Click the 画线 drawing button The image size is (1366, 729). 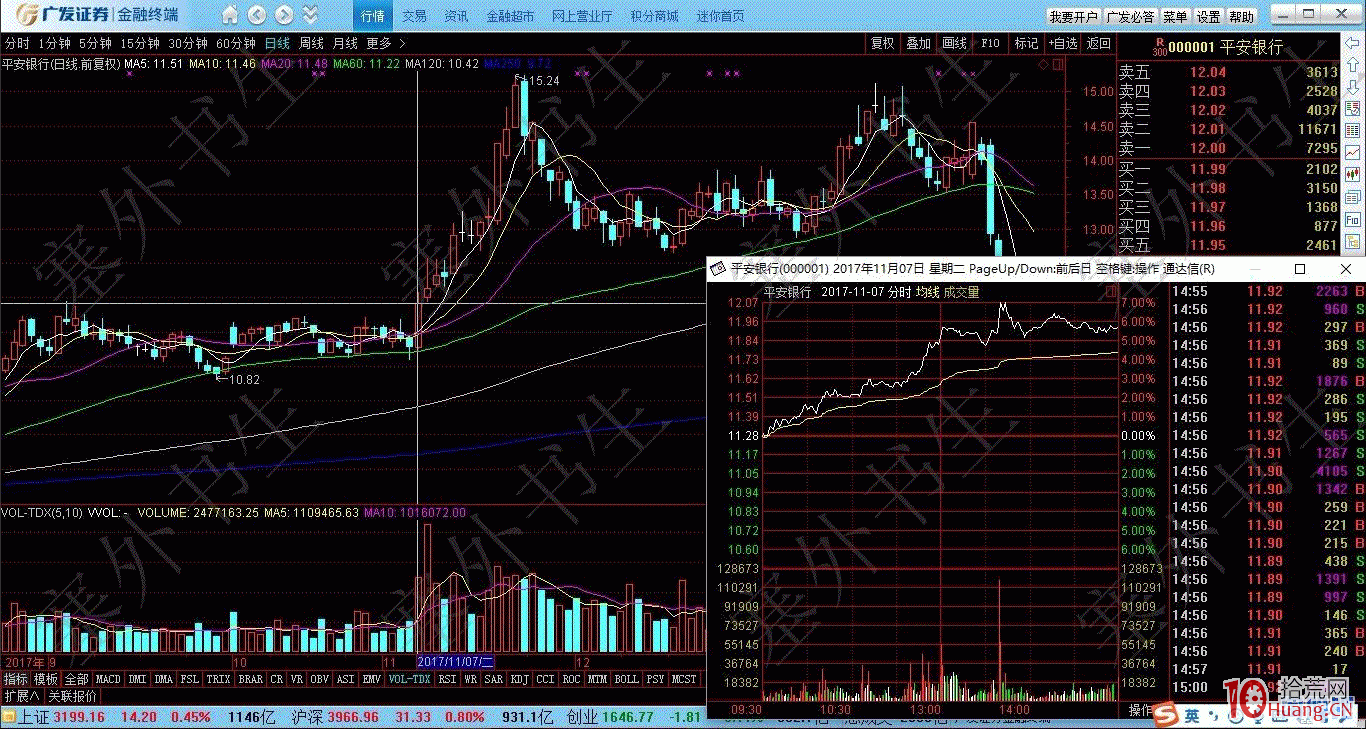(x=955, y=43)
